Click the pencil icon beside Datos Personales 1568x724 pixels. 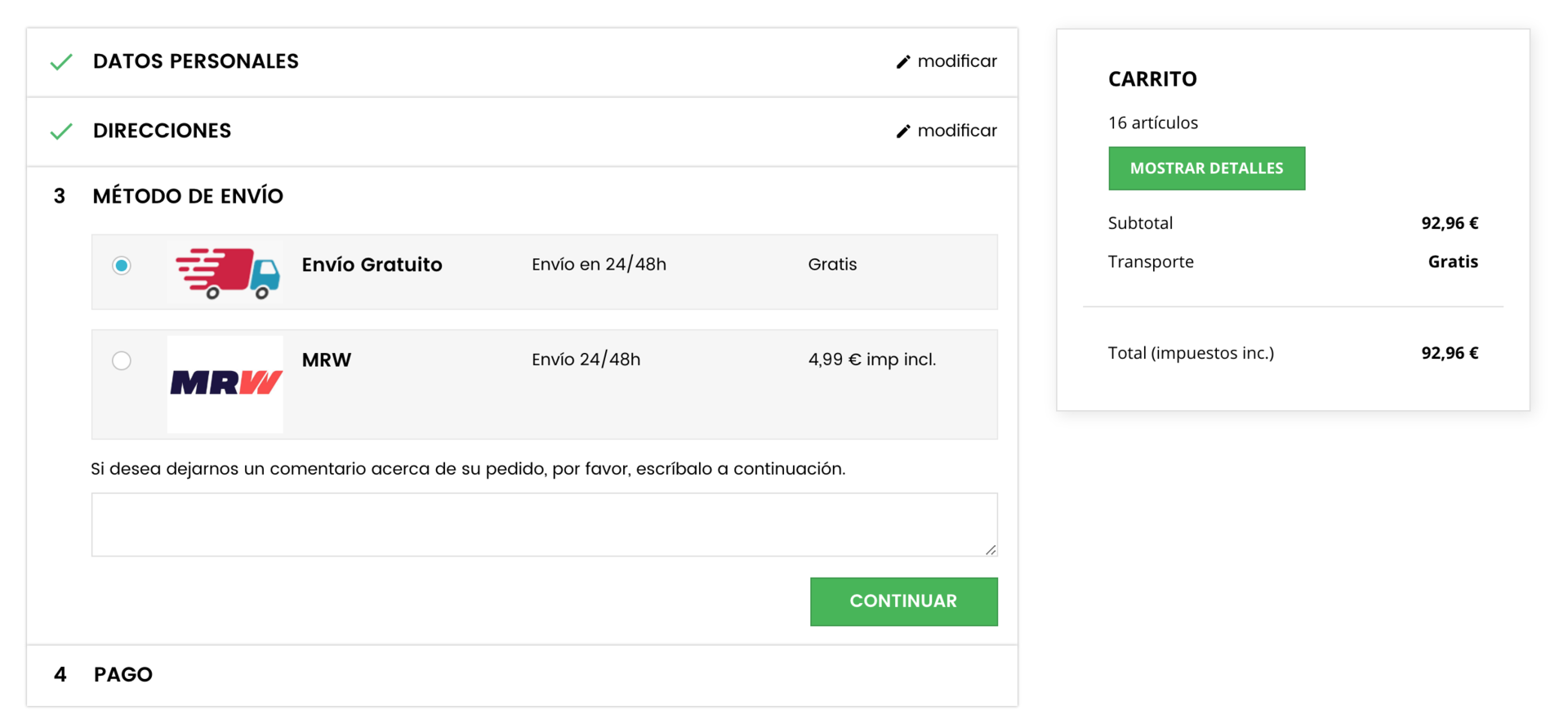tap(902, 62)
